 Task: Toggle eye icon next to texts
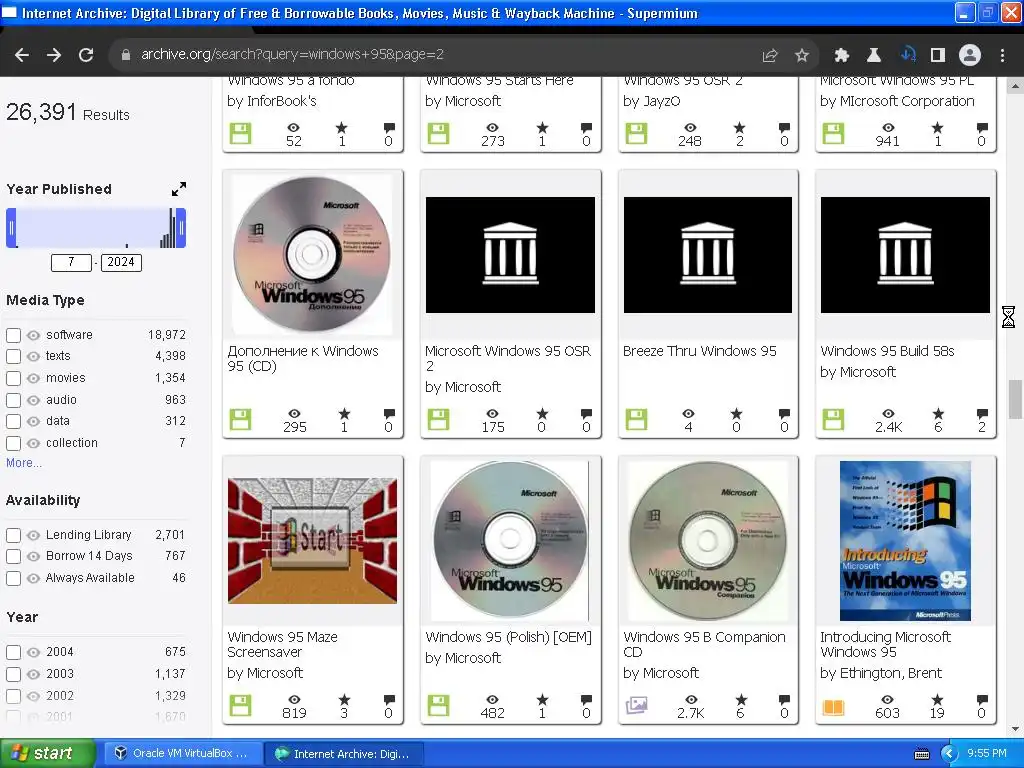pyautogui.click(x=33, y=357)
